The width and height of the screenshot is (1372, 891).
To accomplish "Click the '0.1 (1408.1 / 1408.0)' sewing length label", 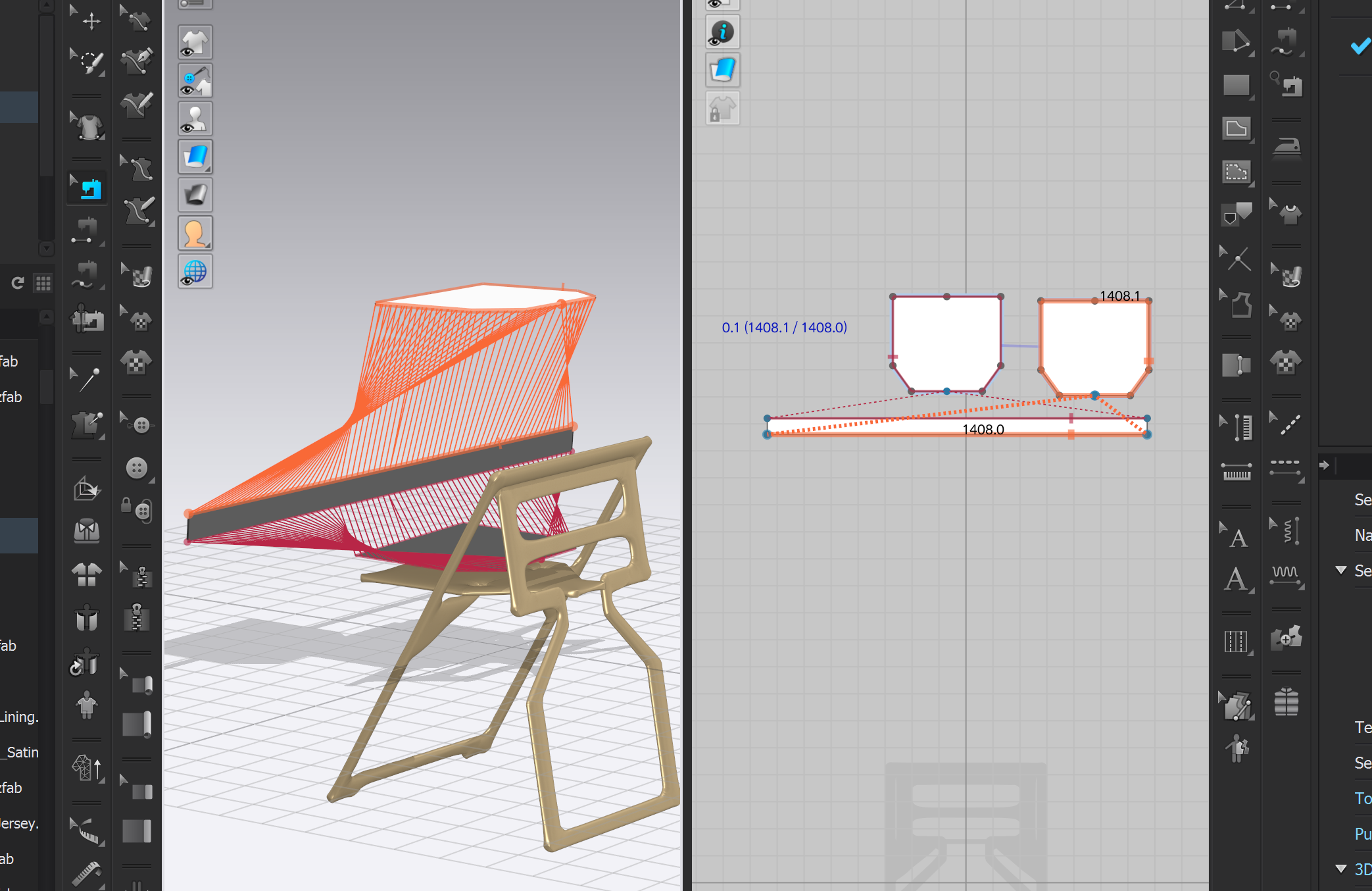I will coord(784,327).
